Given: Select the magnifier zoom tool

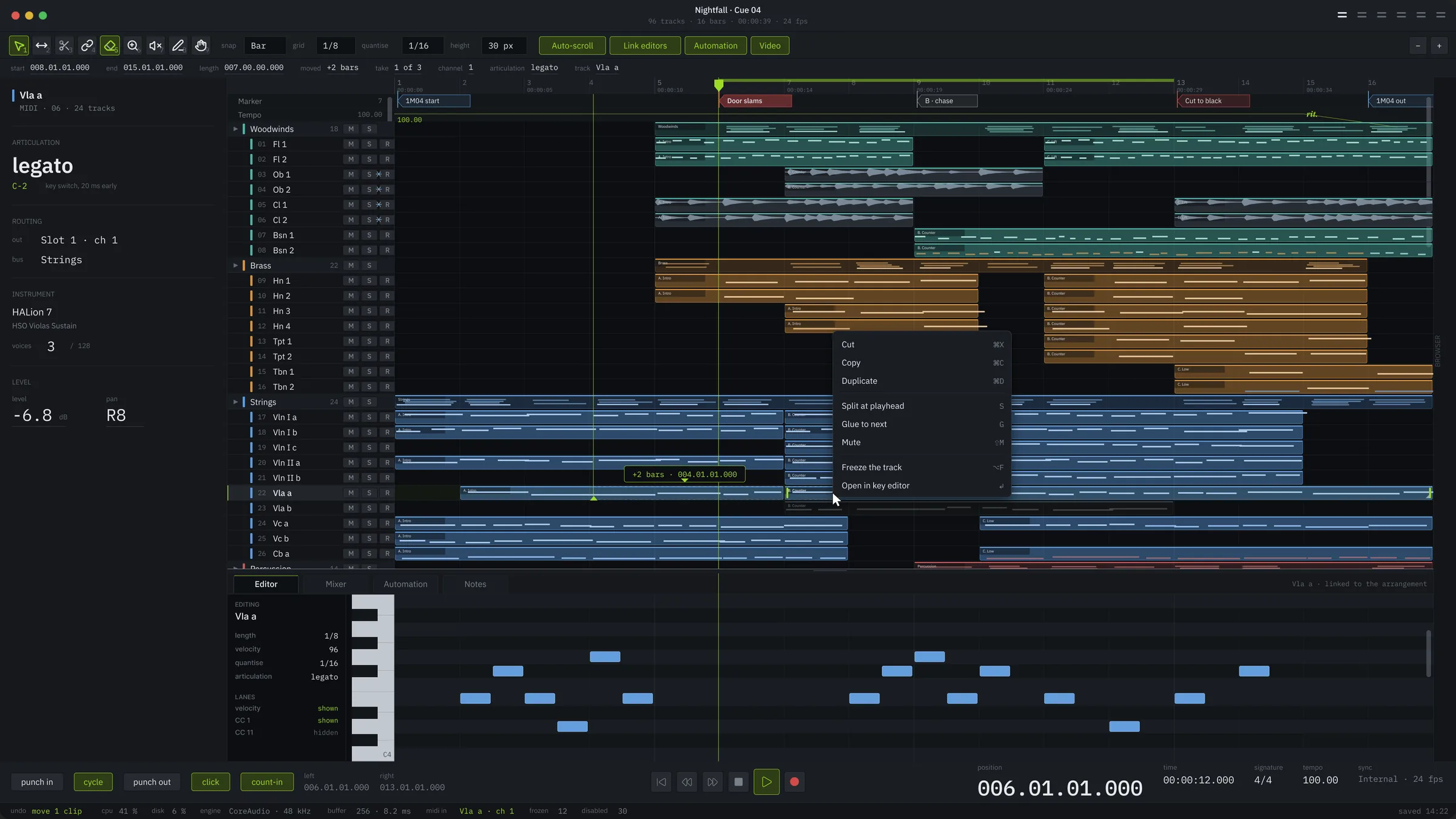Looking at the screenshot, I should point(132,45).
